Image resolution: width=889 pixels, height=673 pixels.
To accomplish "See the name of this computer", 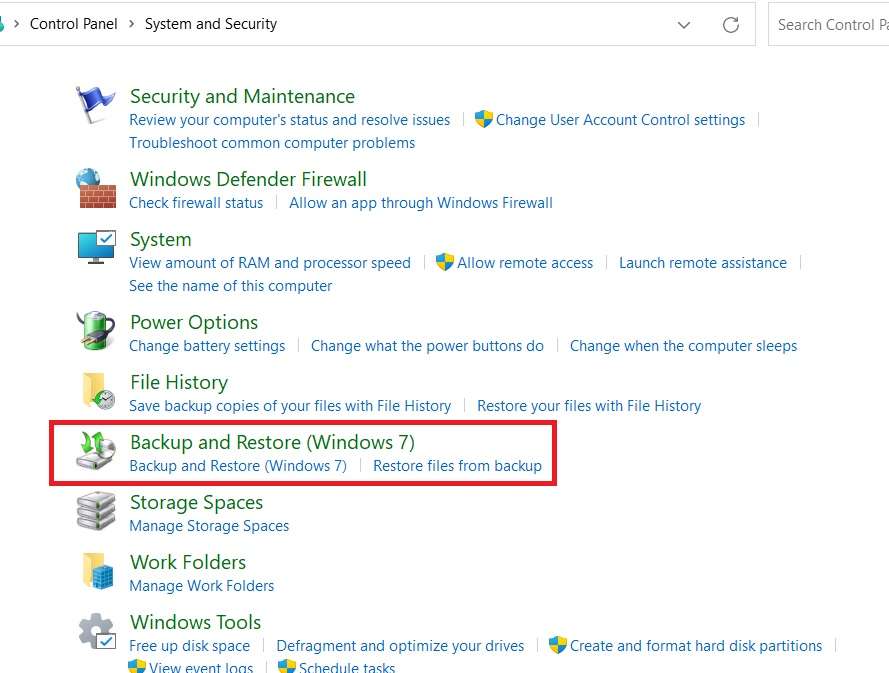I will (x=231, y=286).
